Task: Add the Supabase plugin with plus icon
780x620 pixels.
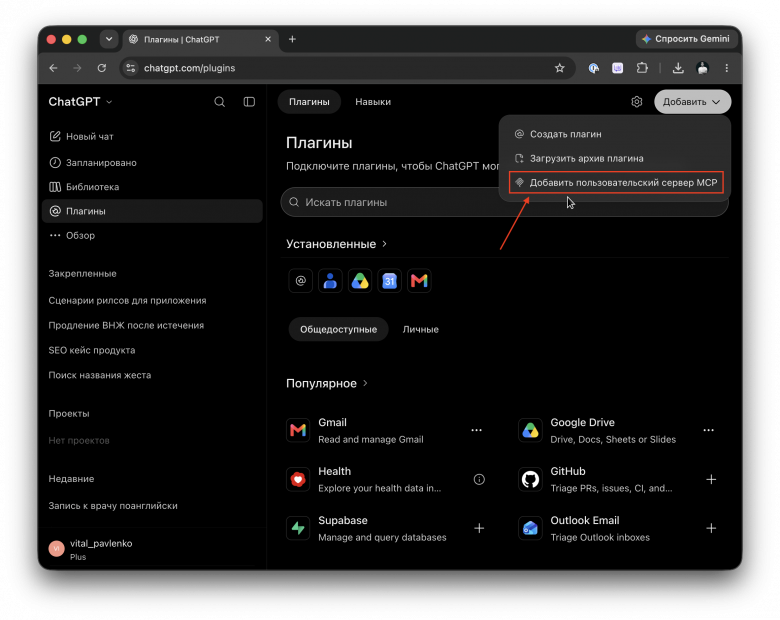Action: (x=479, y=528)
